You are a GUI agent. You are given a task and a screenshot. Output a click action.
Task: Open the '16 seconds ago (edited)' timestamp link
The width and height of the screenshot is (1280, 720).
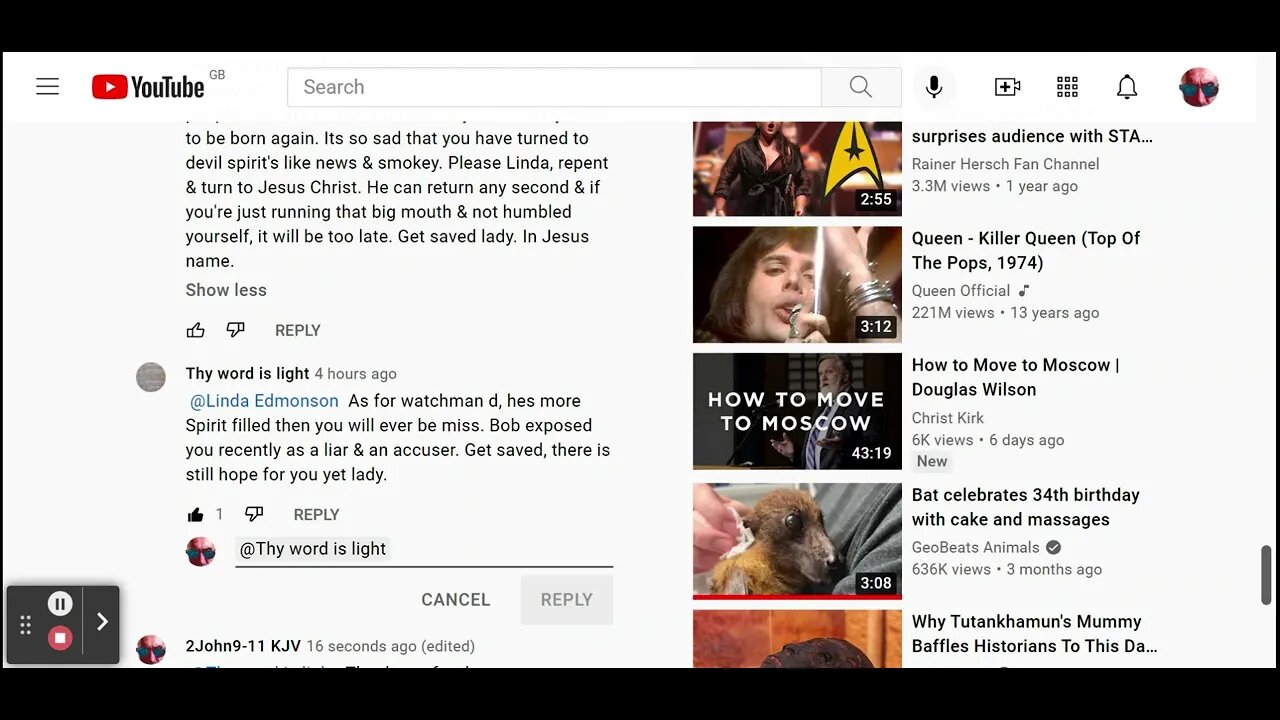pos(390,646)
